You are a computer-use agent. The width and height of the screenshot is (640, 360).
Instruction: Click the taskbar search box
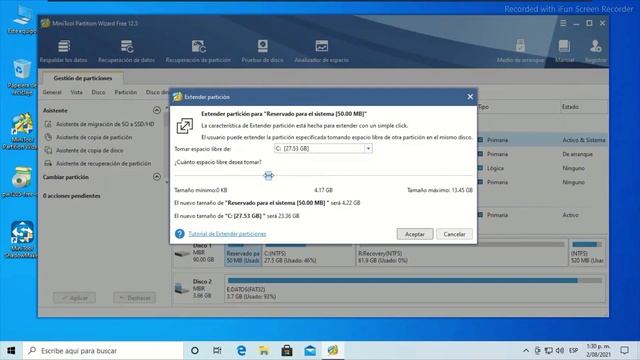pyautogui.click(x=103, y=350)
